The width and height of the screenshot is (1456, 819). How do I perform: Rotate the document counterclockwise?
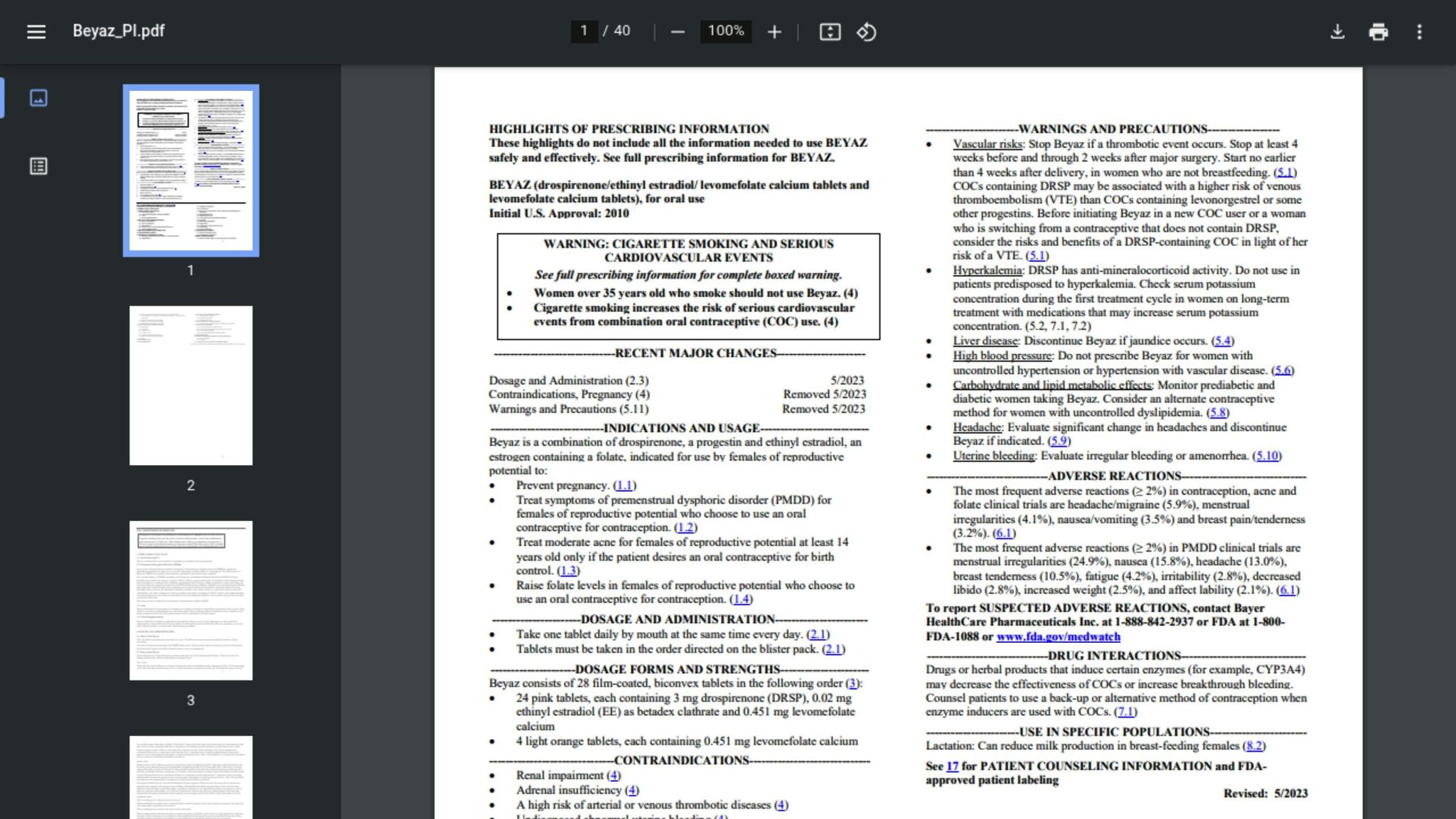tap(866, 32)
